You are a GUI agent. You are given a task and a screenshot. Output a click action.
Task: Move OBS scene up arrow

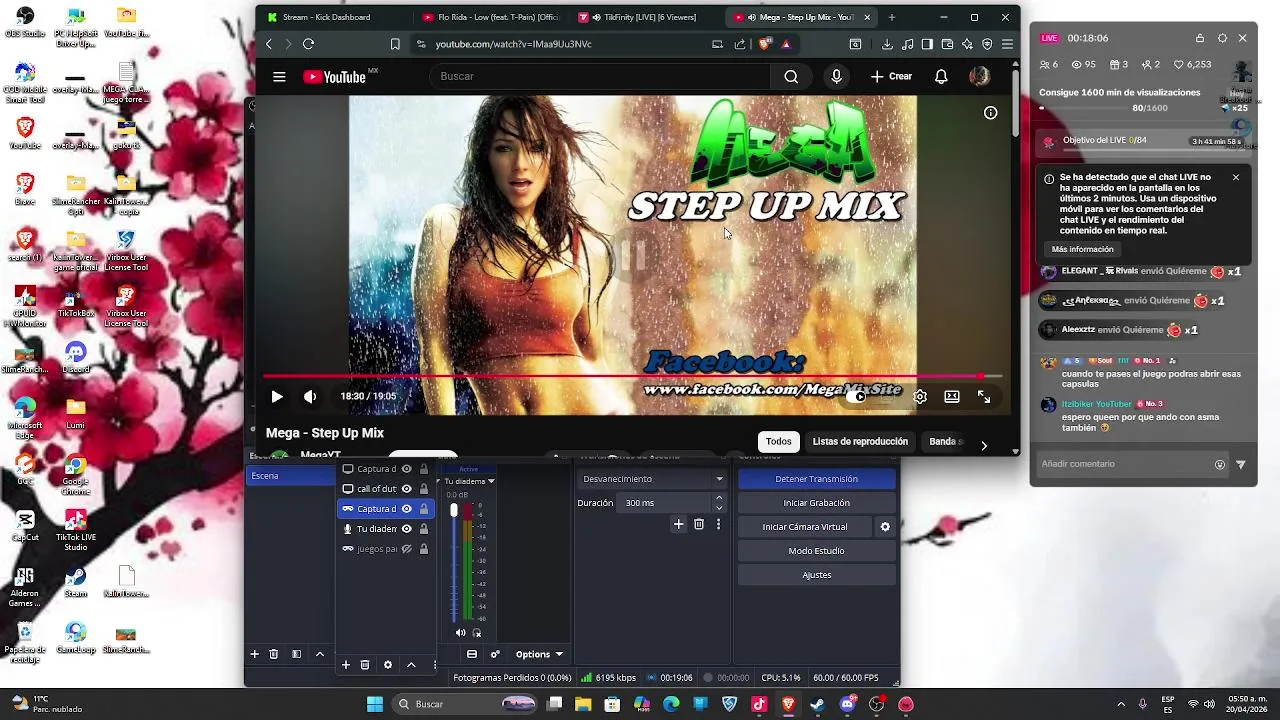tap(319, 654)
